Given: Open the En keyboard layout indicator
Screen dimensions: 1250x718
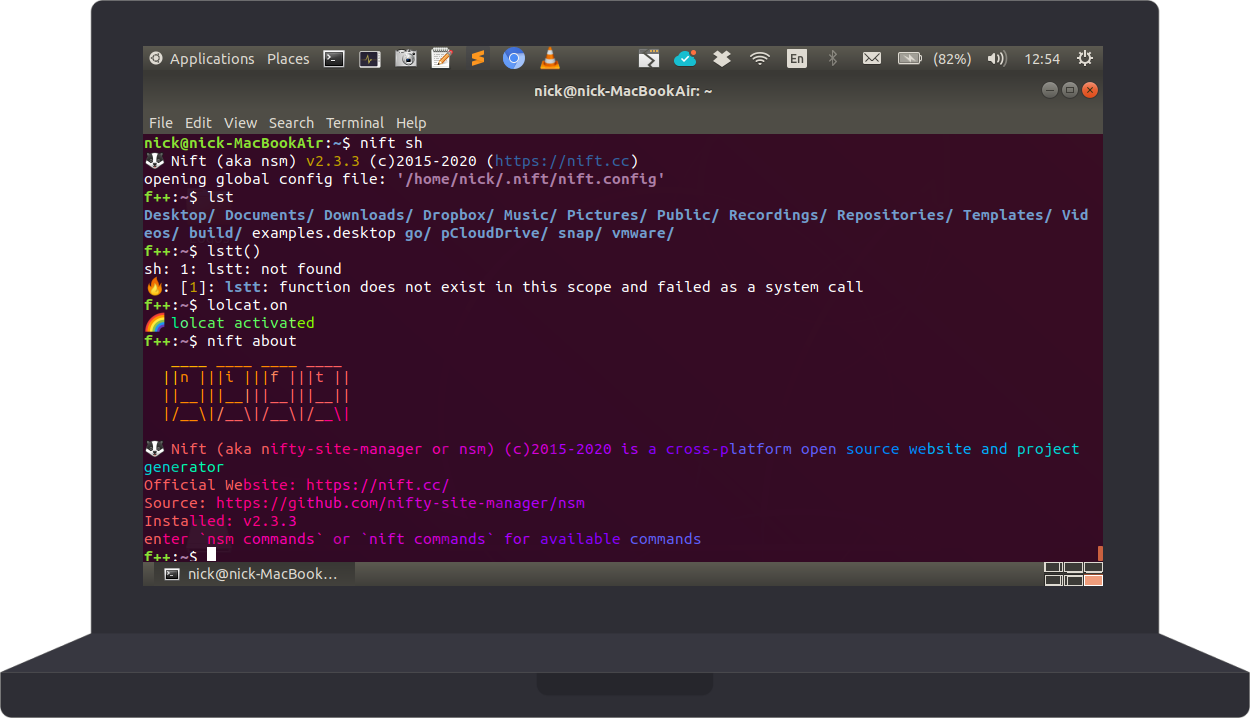Looking at the screenshot, I should click(796, 59).
